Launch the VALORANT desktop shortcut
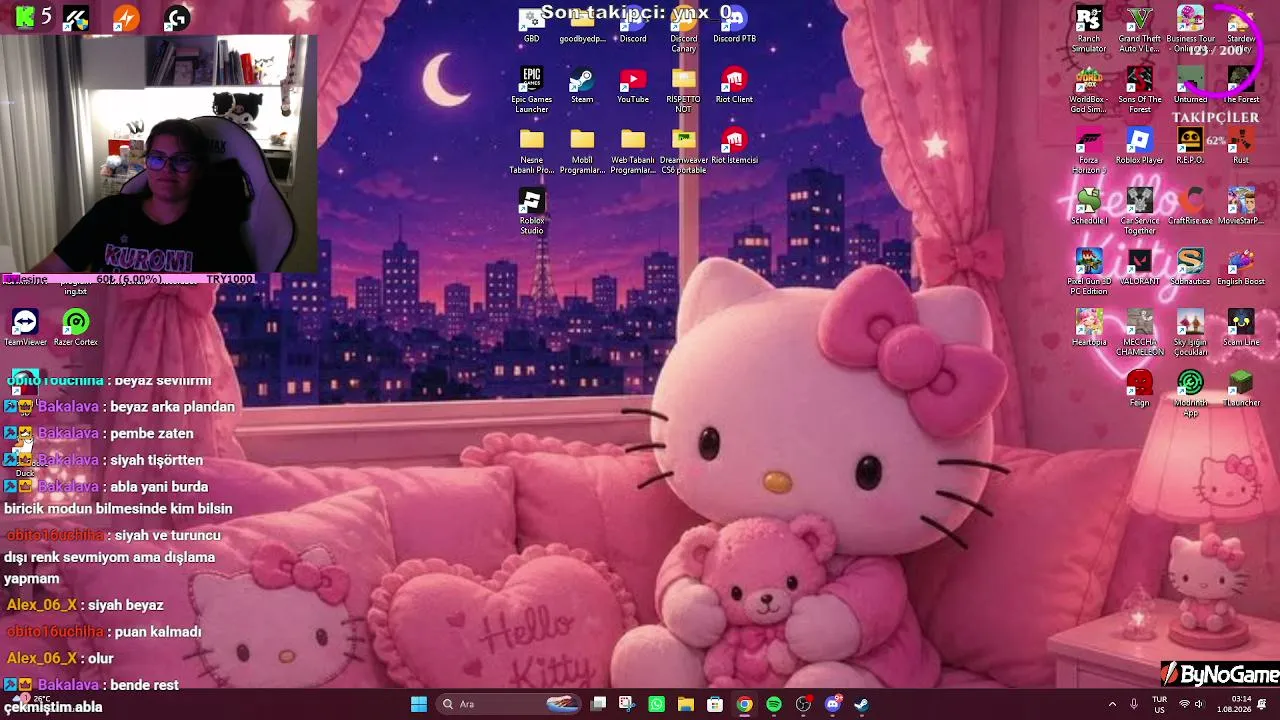Viewport: 1280px width, 720px height. pyautogui.click(x=1139, y=268)
